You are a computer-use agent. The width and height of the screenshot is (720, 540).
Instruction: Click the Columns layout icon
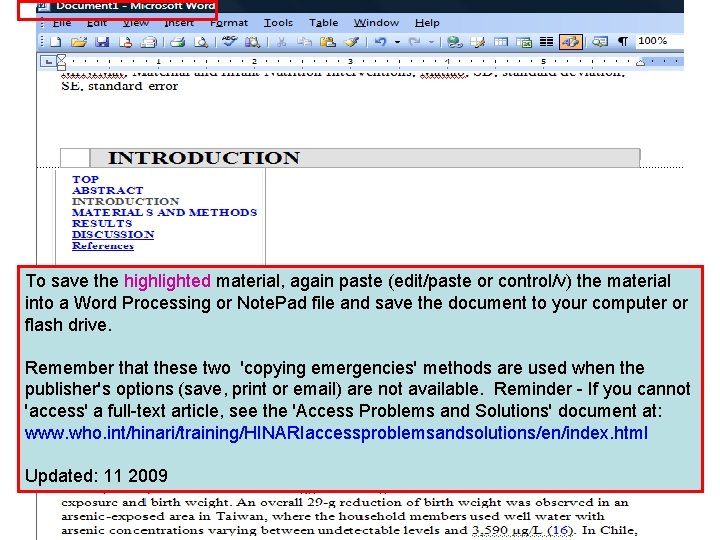pos(546,42)
